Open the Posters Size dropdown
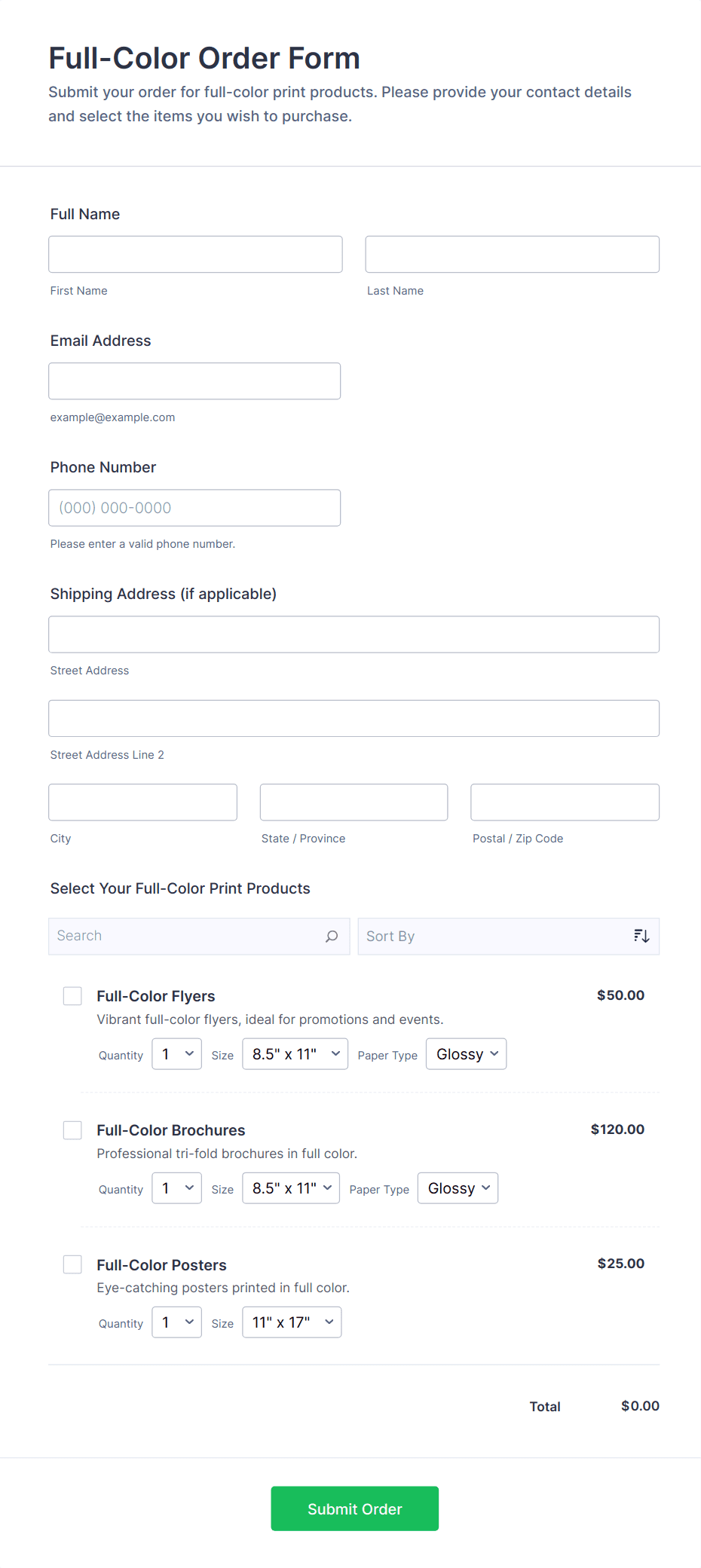 coord(292,1322)
